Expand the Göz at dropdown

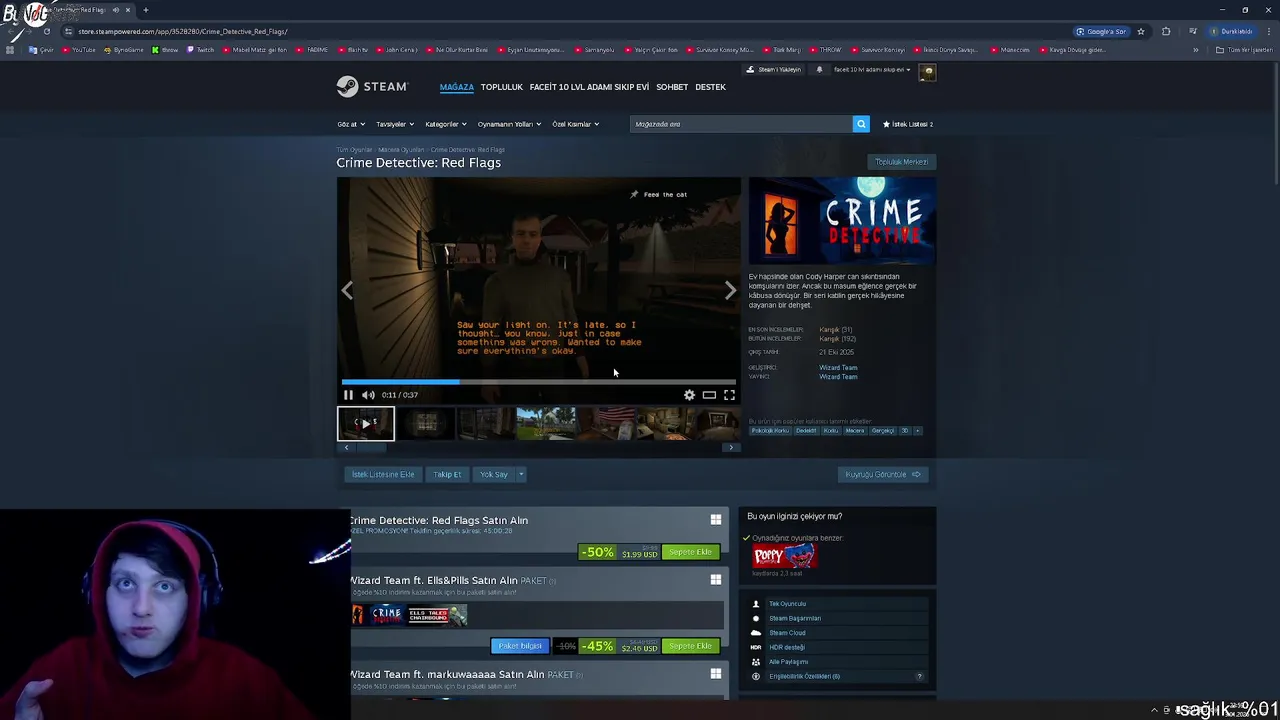(351, 124)
